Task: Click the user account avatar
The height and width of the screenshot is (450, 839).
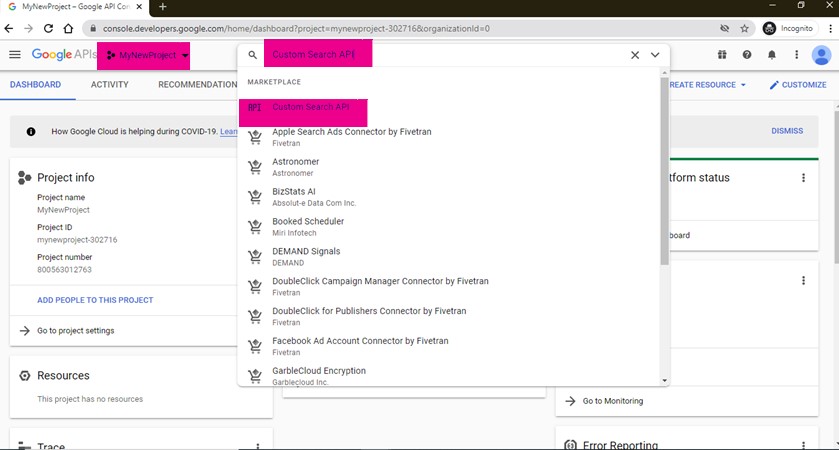Action: point(821,55)
